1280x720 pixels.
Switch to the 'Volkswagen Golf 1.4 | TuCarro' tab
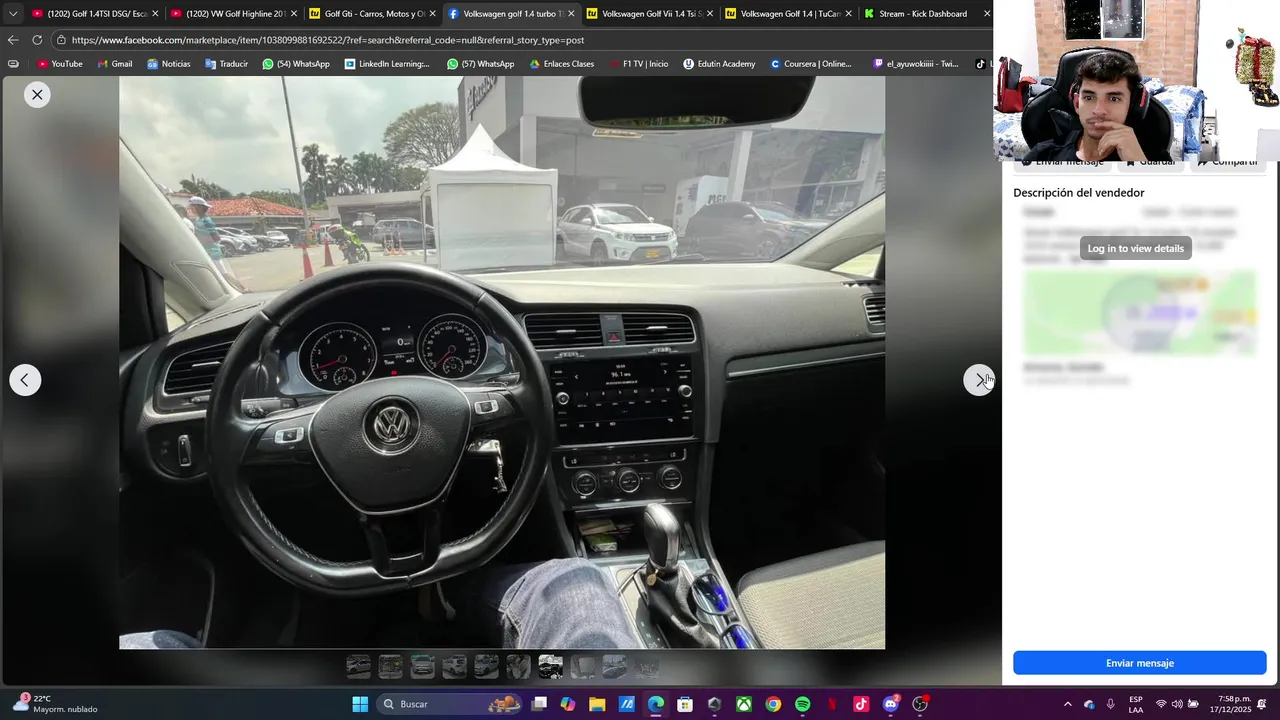[x=786, y=14]
